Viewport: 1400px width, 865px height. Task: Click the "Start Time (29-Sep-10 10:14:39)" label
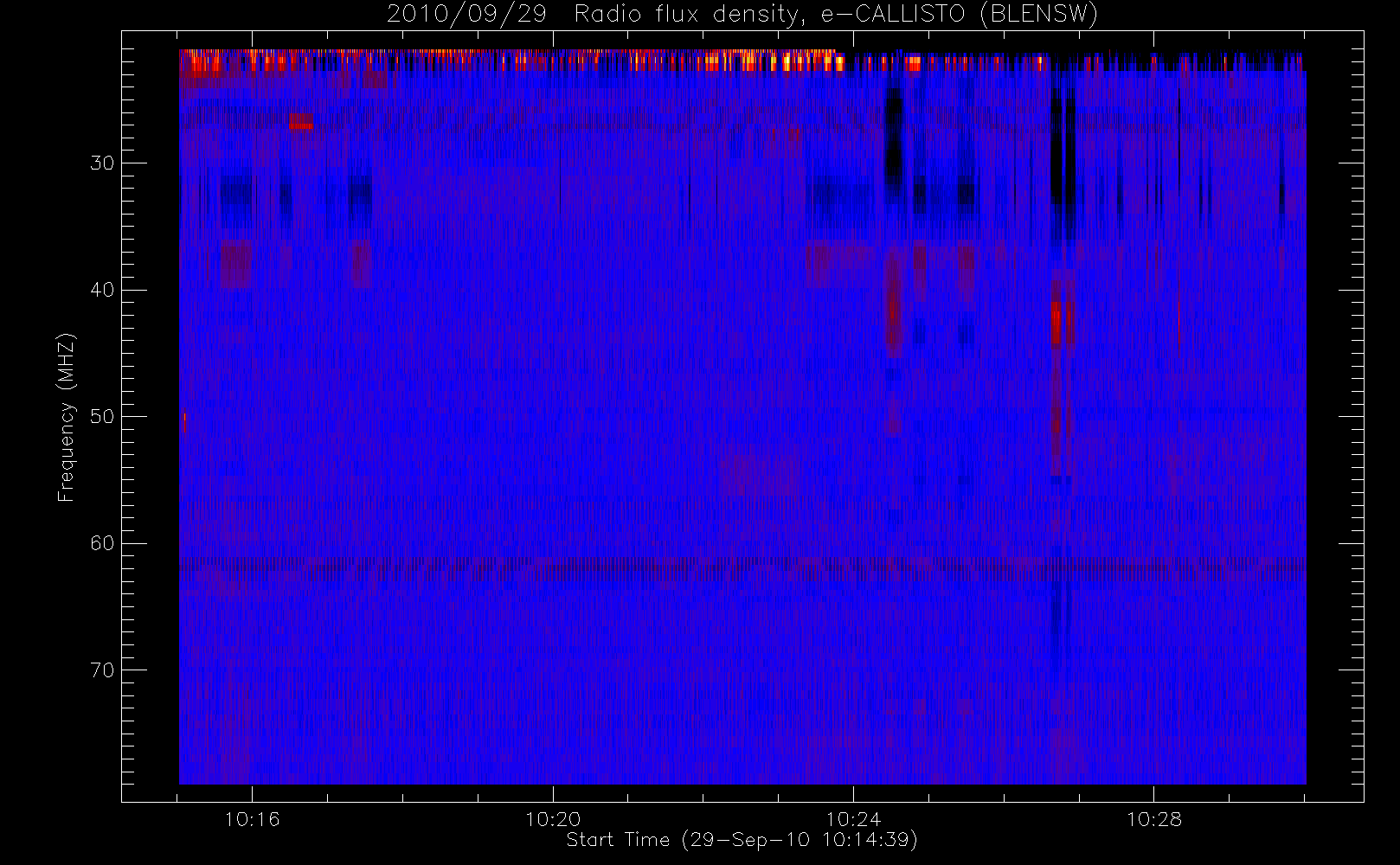pyautogui.click(x=742, y=840)
